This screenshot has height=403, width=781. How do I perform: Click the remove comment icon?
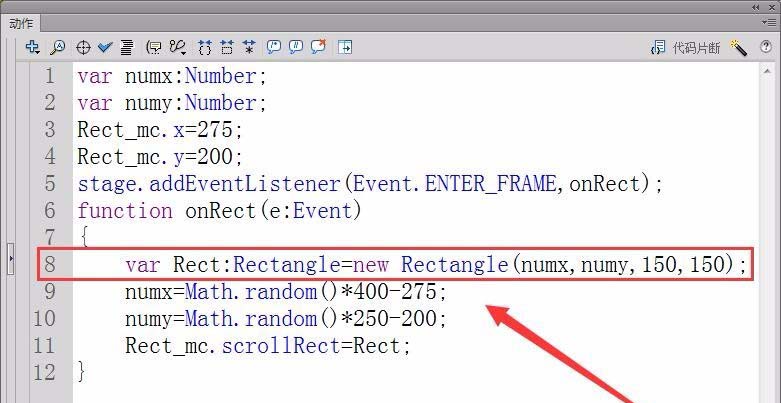tap(318, 46)
